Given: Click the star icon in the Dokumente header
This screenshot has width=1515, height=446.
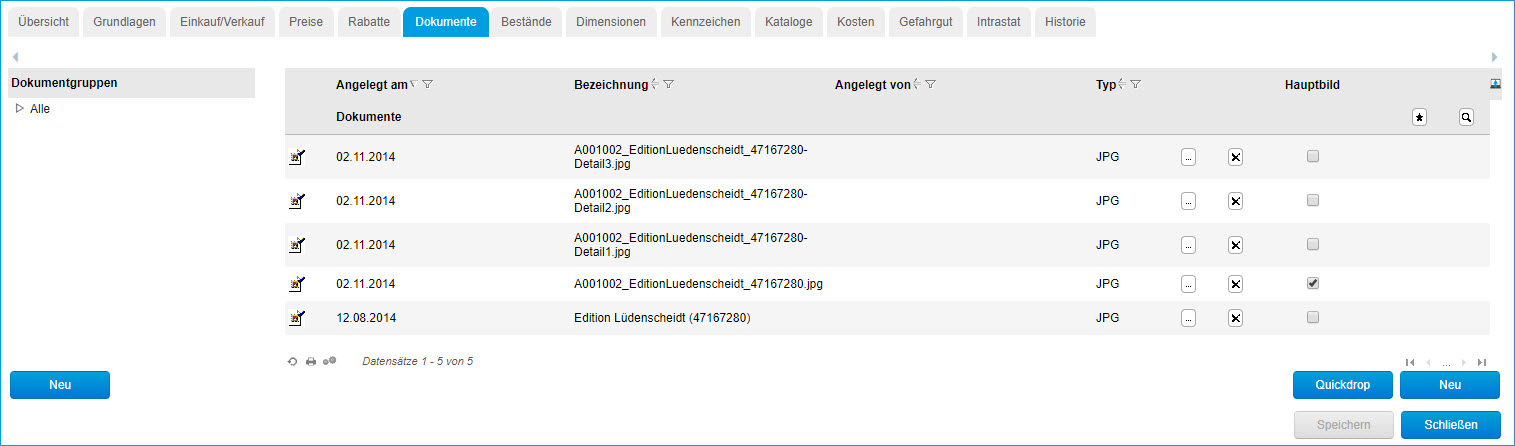Looking at the screenshot, I should click(x=1418, y=117).
